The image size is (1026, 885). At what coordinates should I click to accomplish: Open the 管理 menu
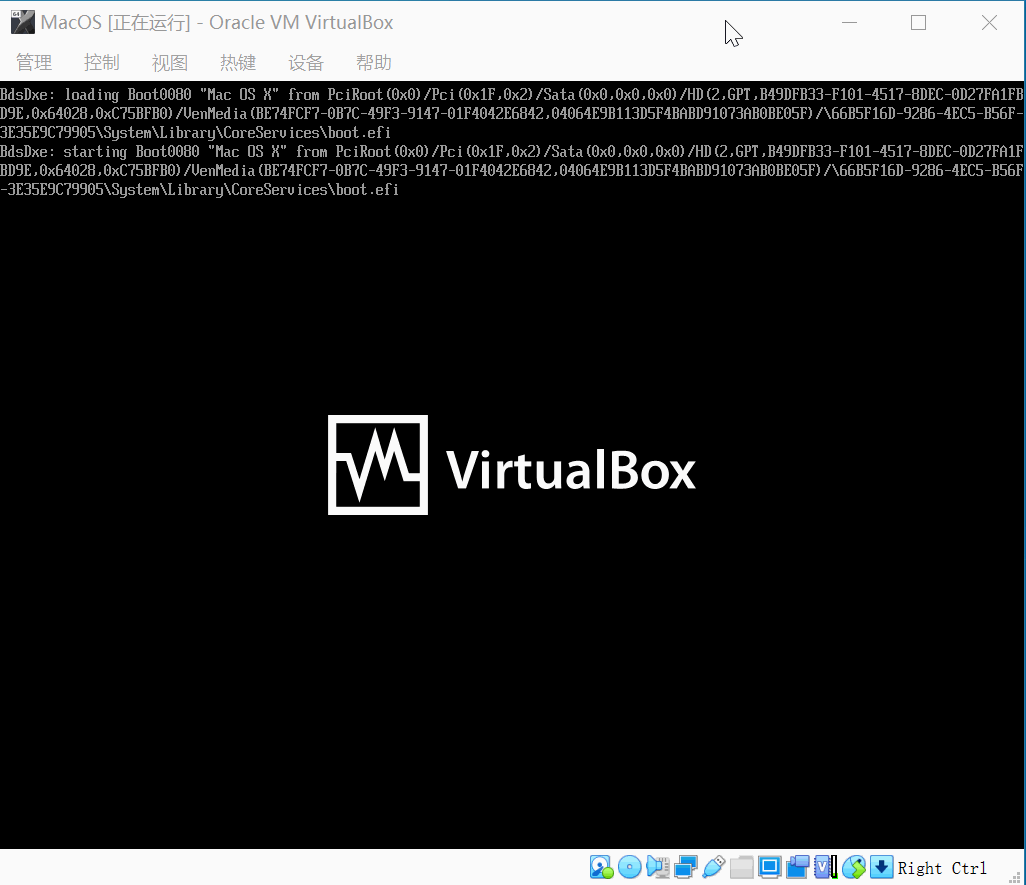click(x=34, y=63)
